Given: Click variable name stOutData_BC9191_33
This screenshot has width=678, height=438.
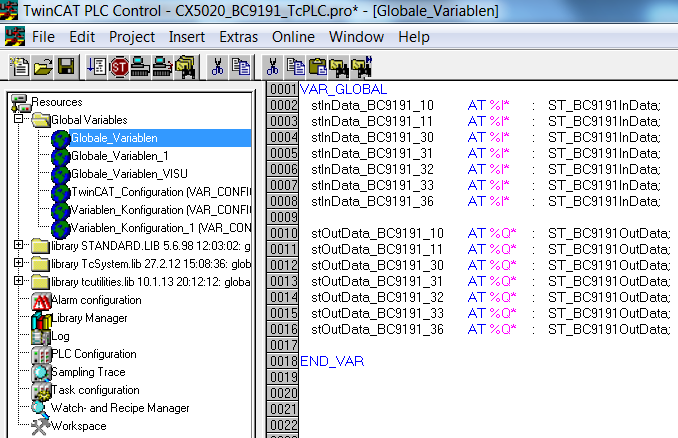Looking at the screenshot, I should point(377,313).
